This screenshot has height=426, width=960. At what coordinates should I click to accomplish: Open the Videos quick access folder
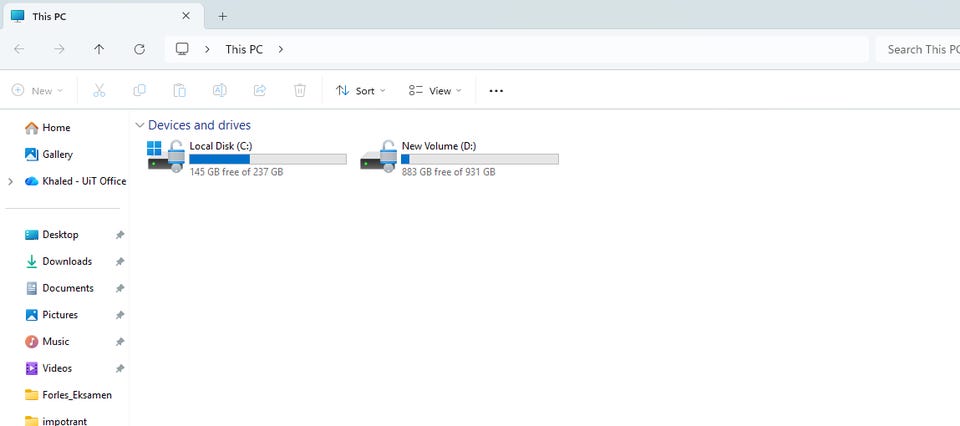(x=48, y=368)
